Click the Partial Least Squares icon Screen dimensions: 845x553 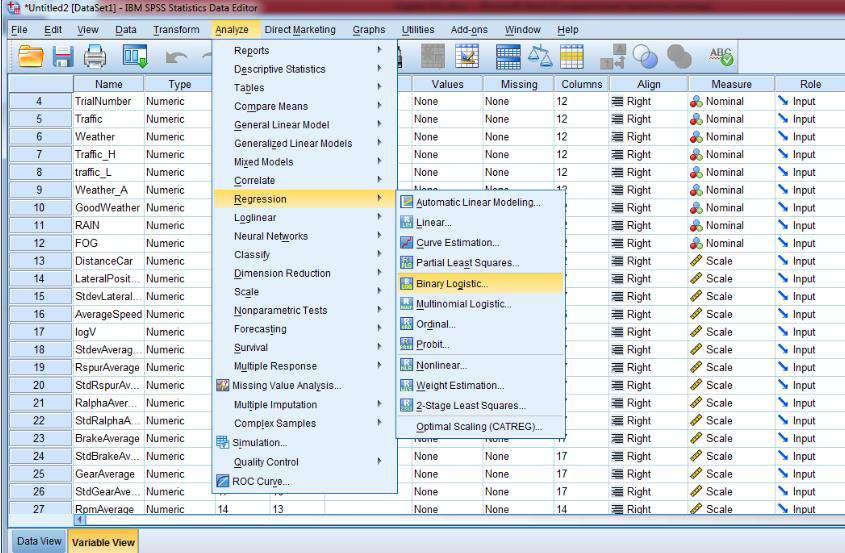406,262
